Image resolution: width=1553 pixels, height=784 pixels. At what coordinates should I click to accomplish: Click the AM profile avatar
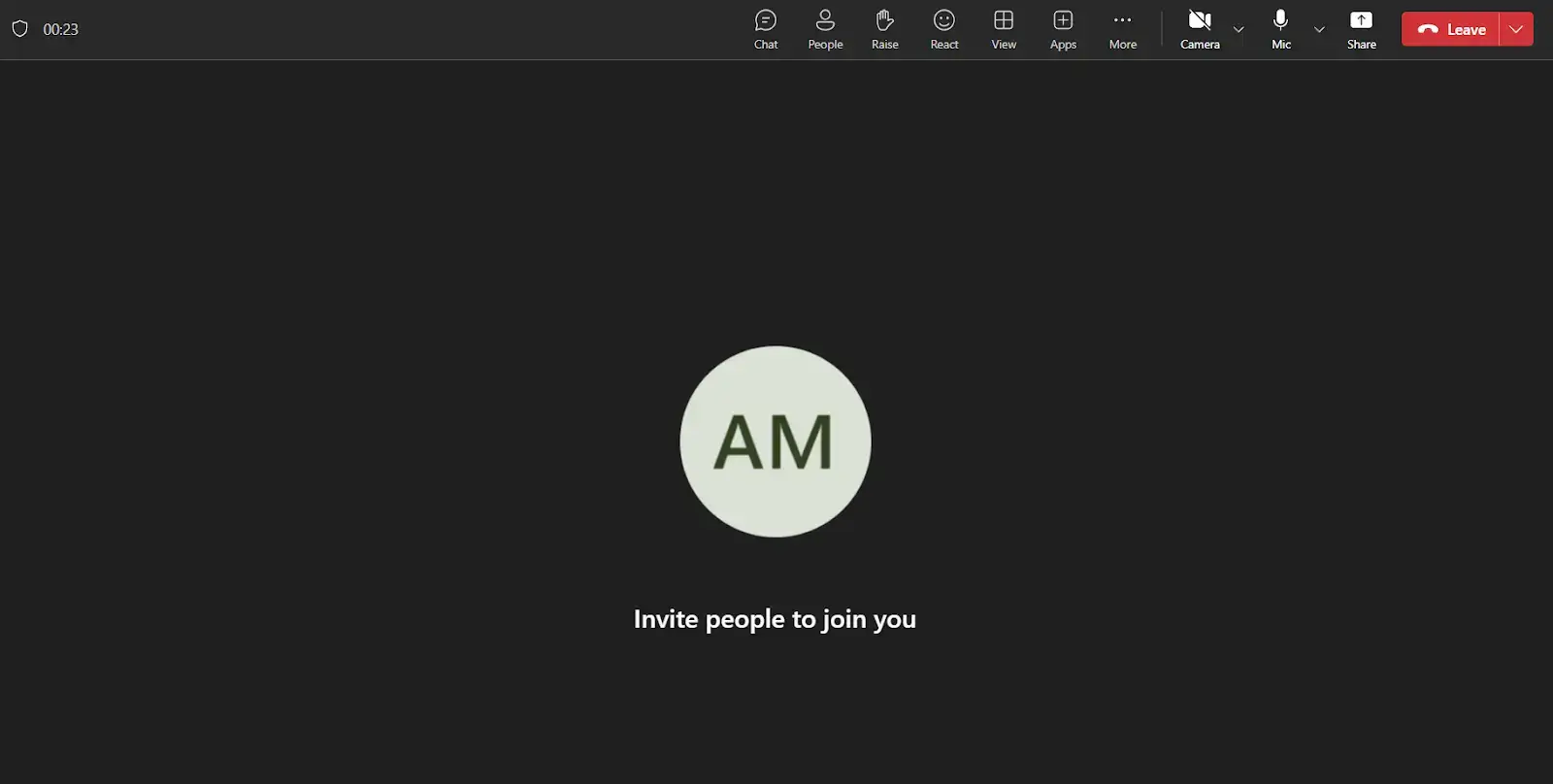click(775, 441)
